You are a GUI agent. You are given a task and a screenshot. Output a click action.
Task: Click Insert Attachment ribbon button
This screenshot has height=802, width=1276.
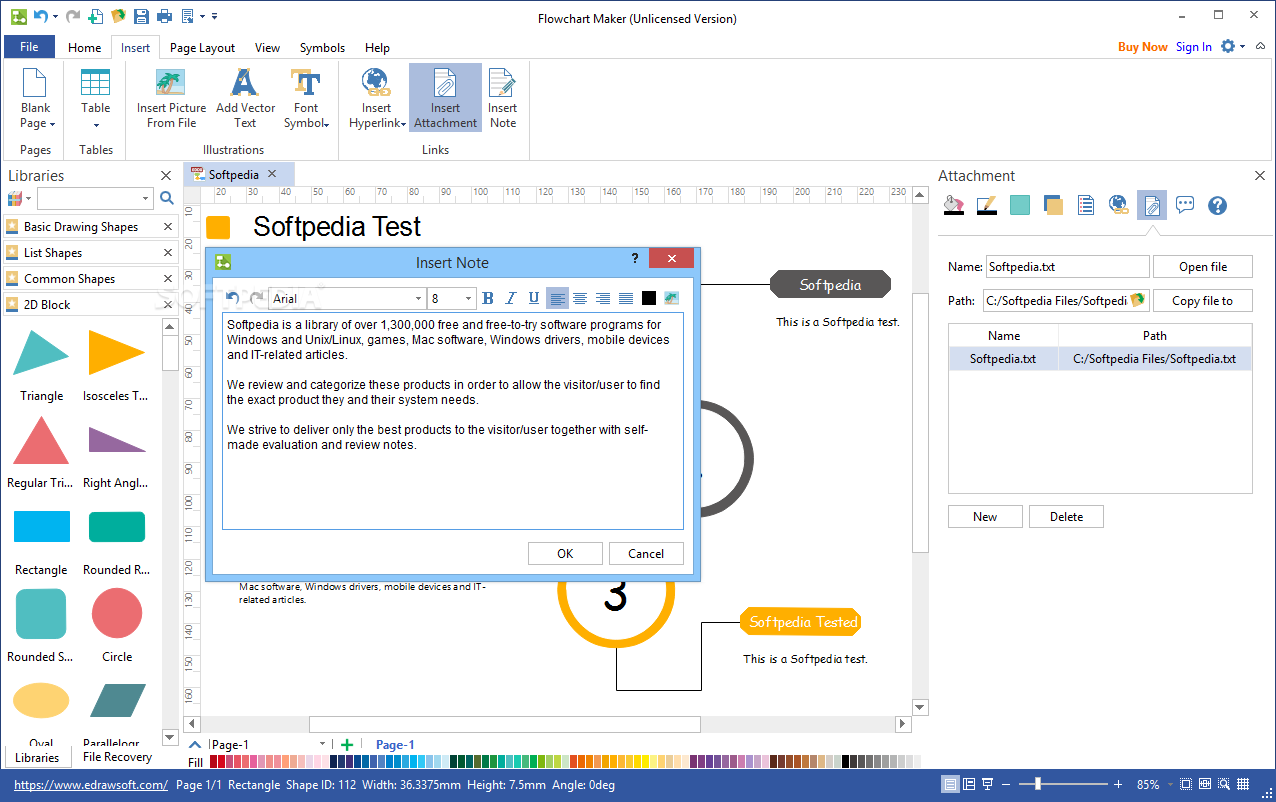click(445, 99)
